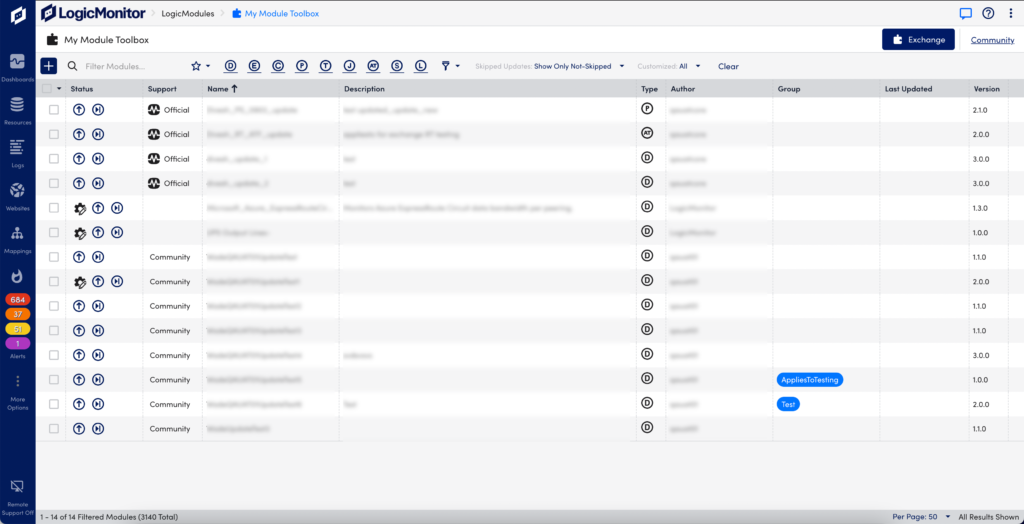Click the add module plus button
The height and width of the screenshot is (524, 1024).
click(48, 66)
